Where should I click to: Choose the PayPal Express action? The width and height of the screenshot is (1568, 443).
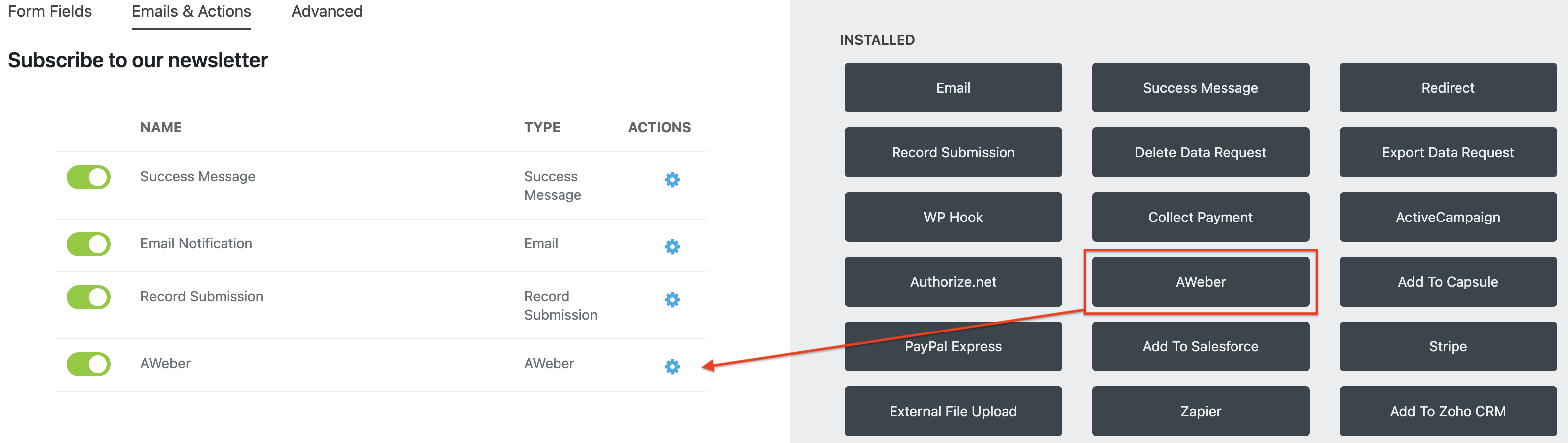coord(953,347)
